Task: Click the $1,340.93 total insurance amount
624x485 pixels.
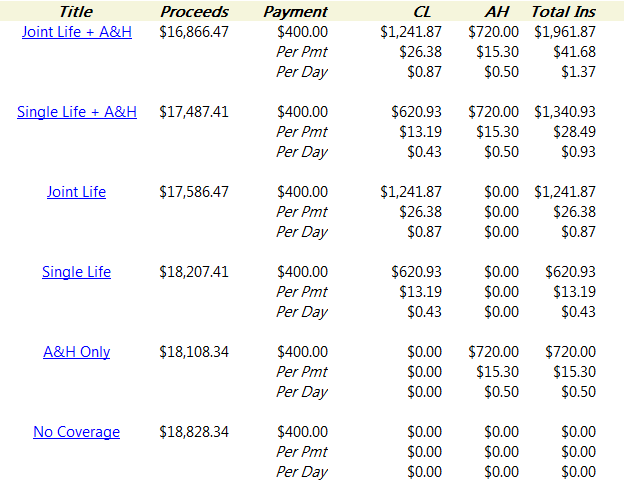Action: pos(565,112)
